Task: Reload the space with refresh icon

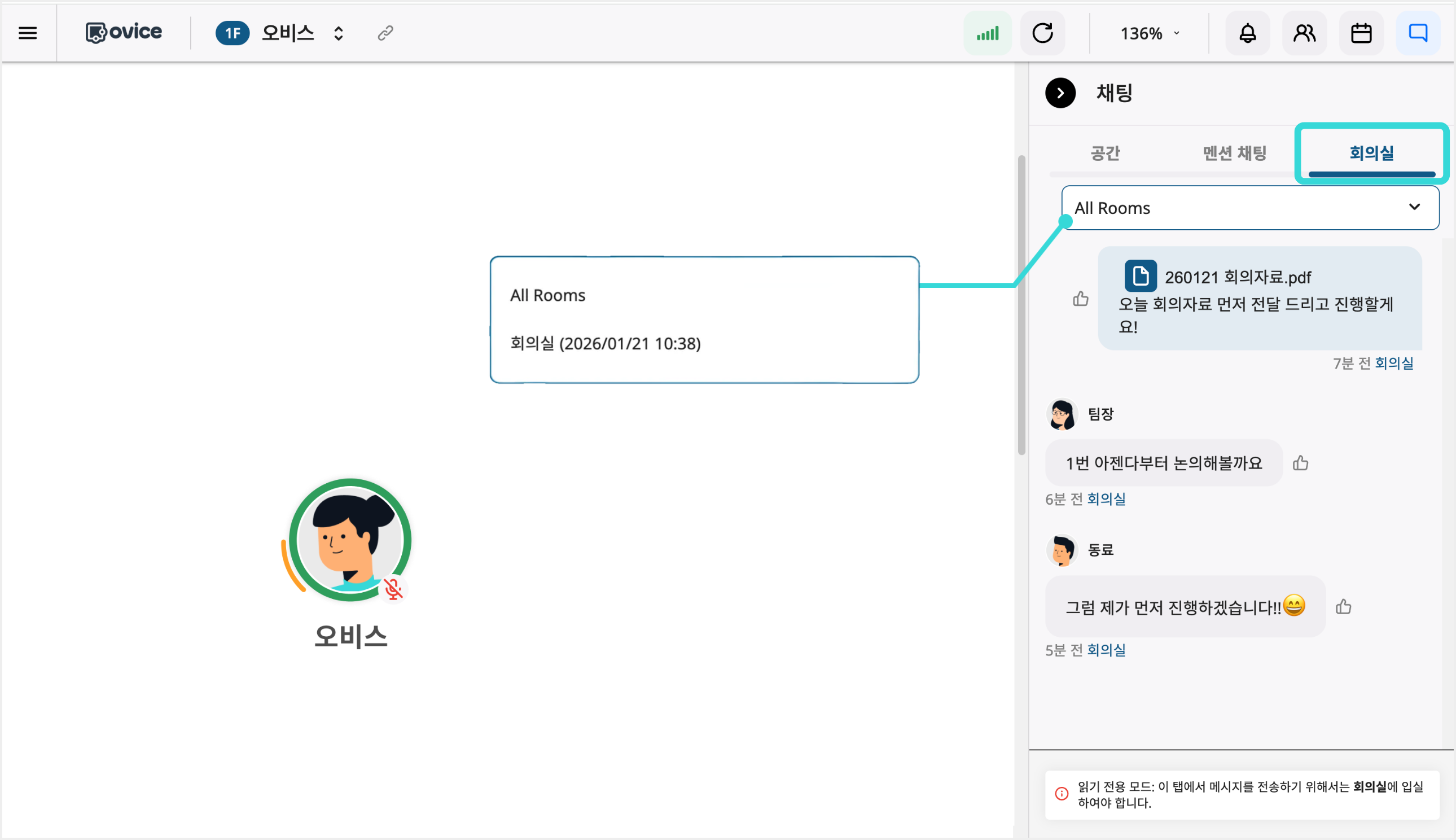Action: [x=1043, y=33]
